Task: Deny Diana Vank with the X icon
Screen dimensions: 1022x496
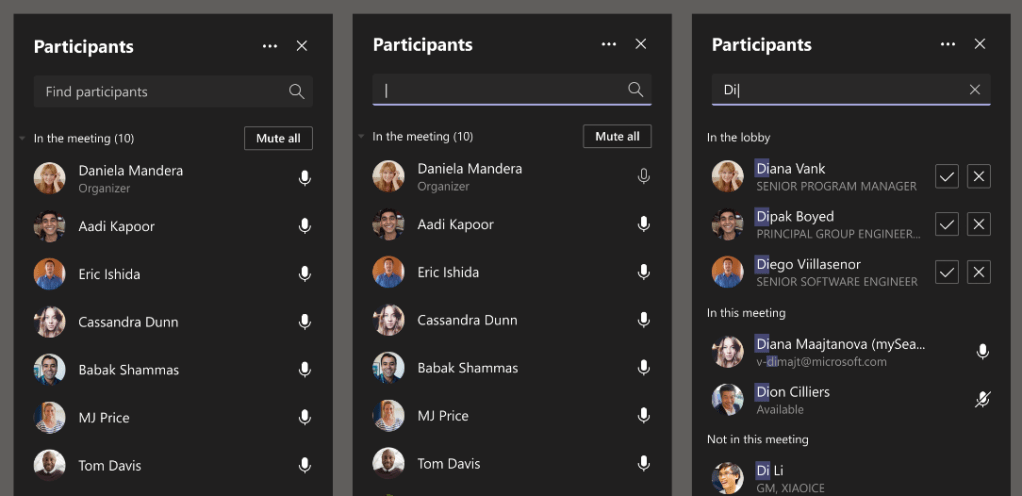Action: tap(979, 177)
